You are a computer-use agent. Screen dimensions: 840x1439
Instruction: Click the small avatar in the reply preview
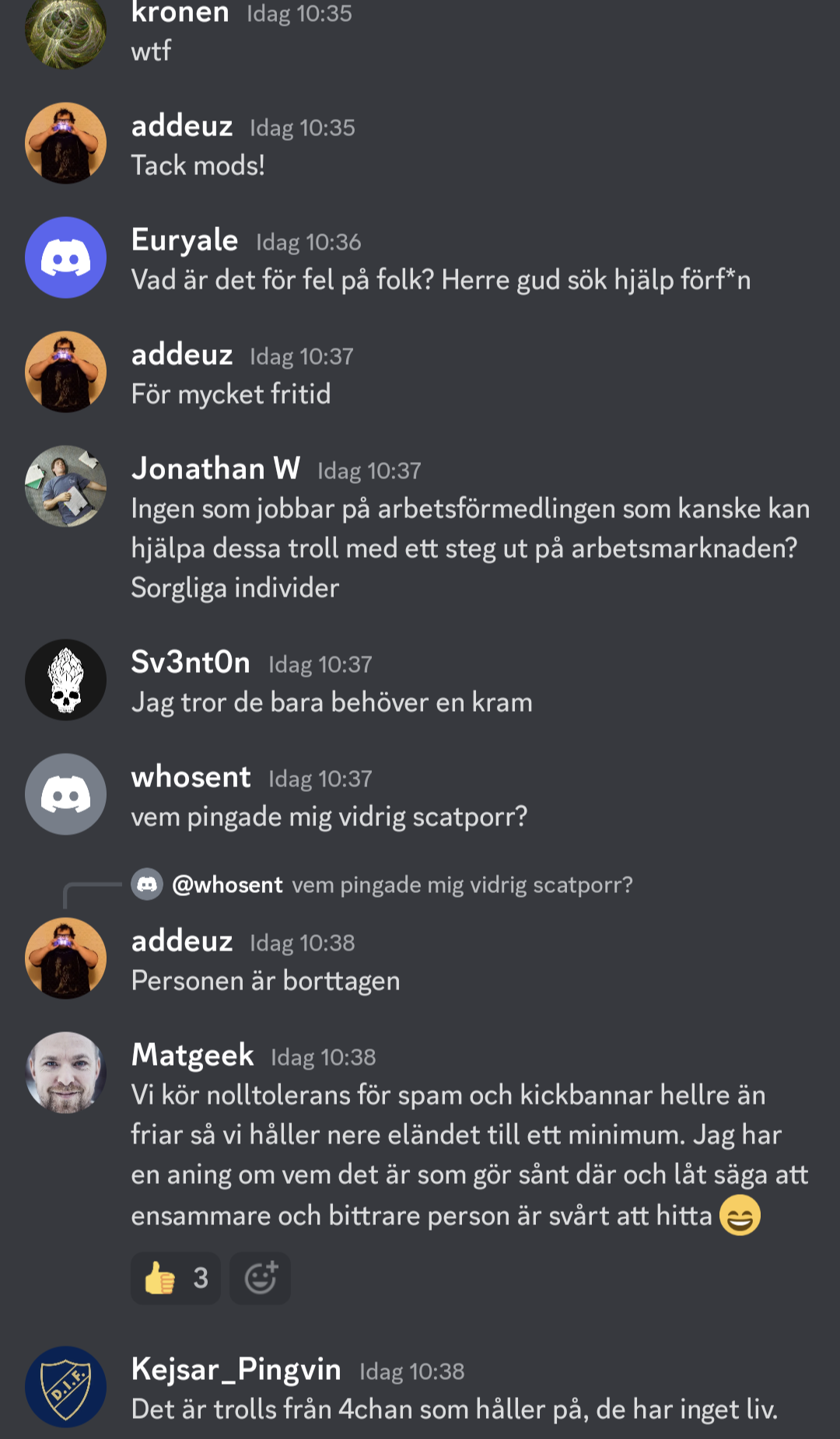point(147,884)
